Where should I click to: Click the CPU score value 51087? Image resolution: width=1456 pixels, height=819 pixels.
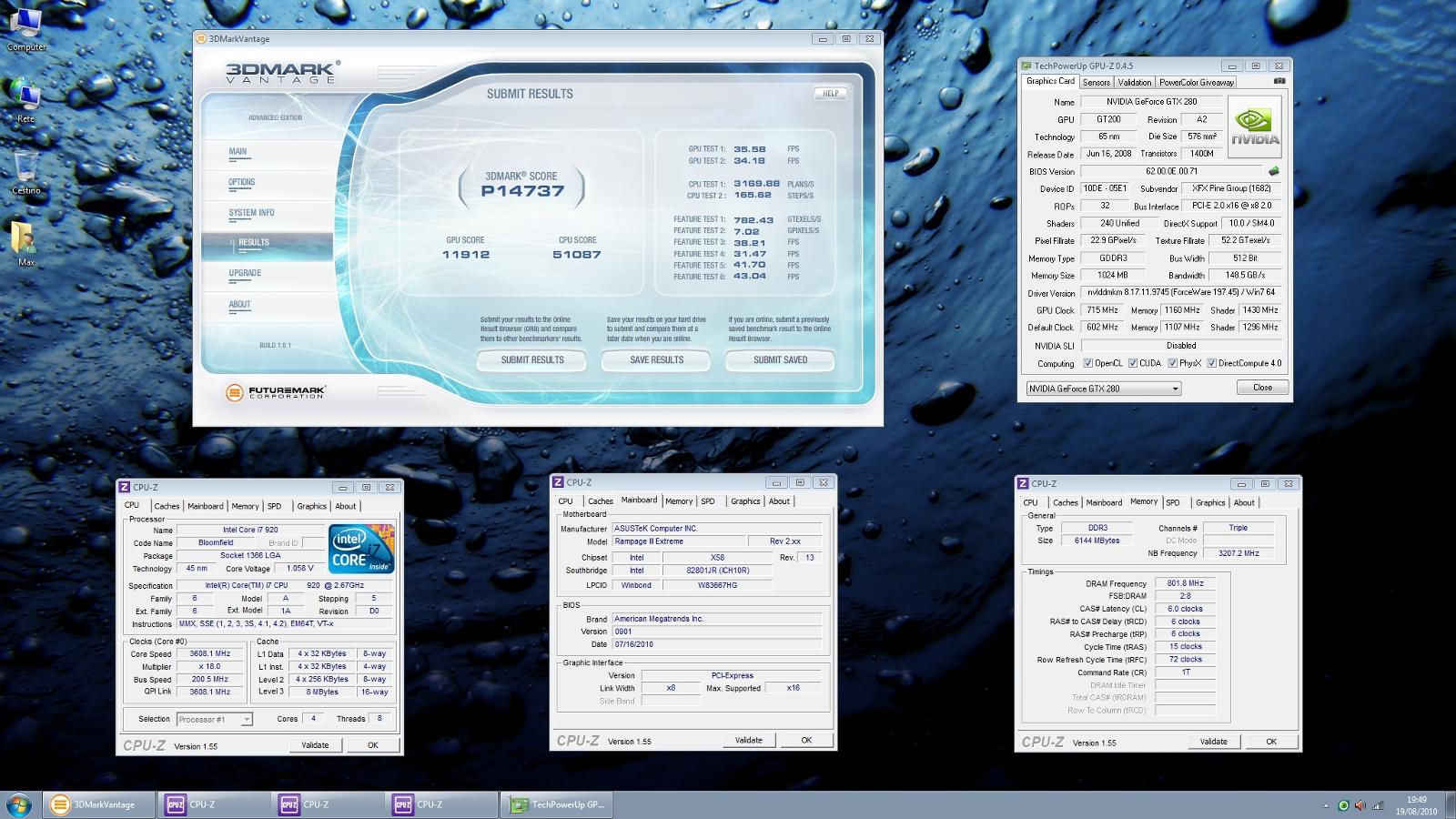[577, 255]
